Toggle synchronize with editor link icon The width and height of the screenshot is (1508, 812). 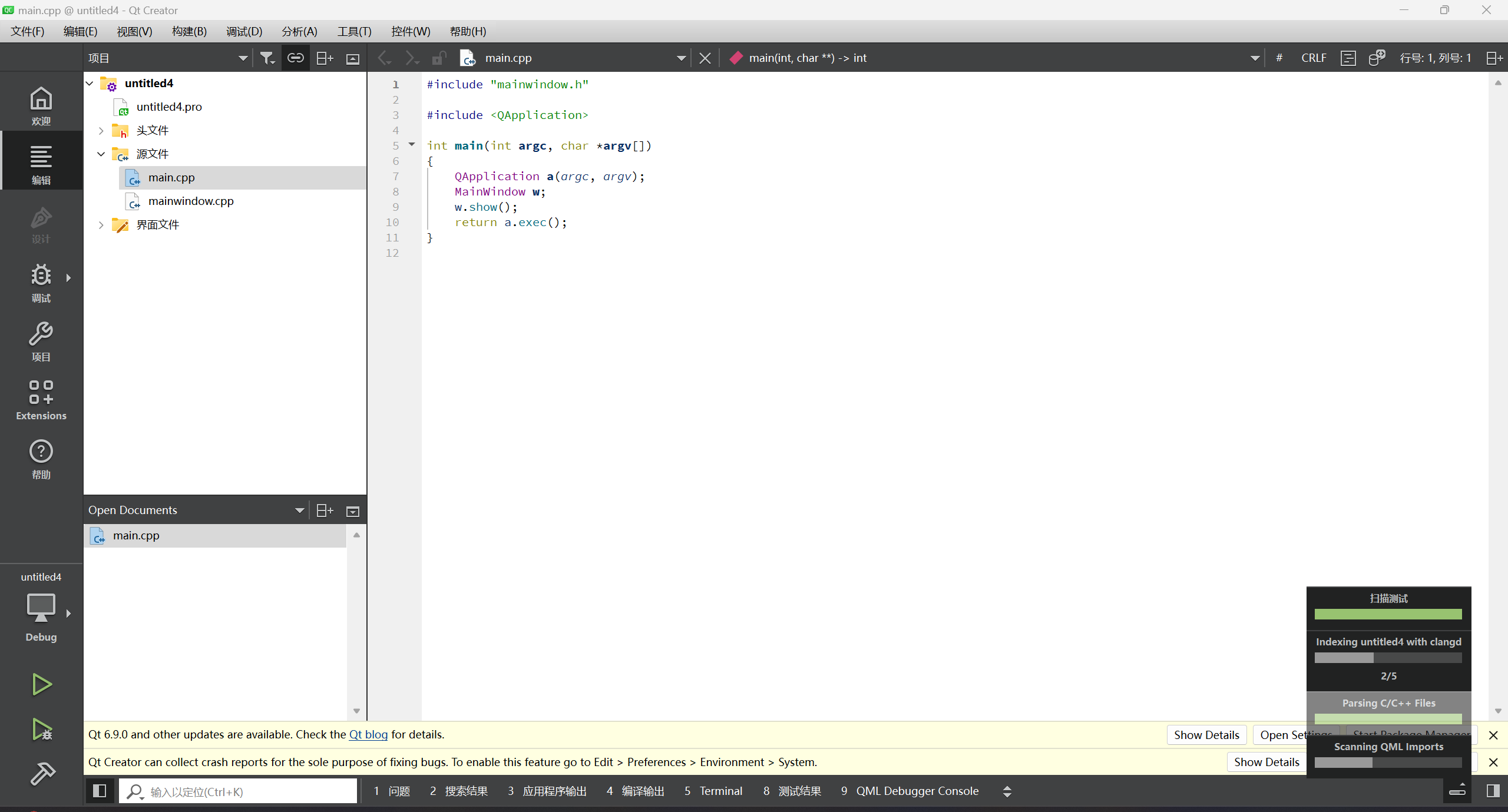(x=295, y=58)
